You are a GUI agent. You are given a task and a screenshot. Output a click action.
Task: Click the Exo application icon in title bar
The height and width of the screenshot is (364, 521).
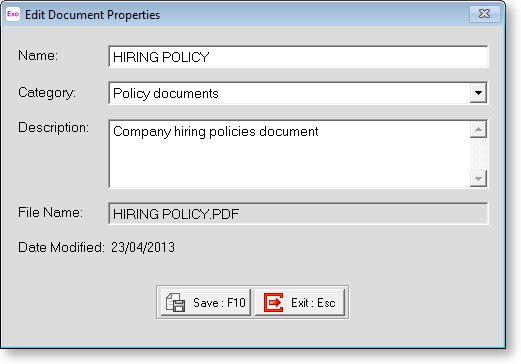pos(13,14)
